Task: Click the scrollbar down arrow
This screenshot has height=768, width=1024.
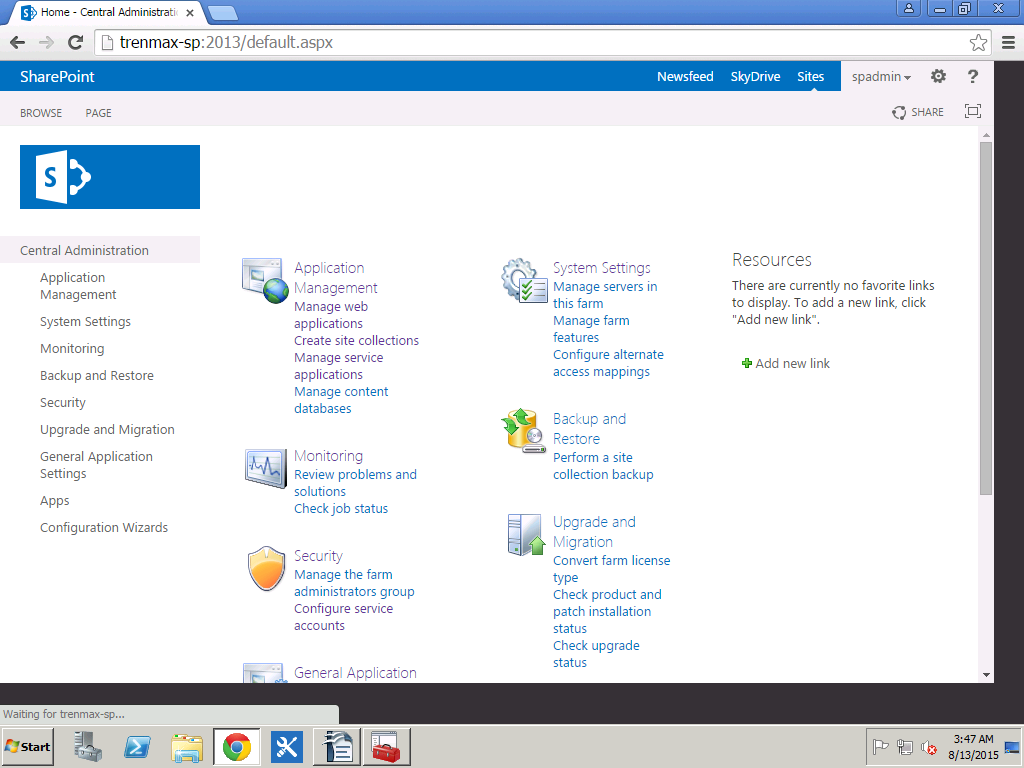Action: 986,675
